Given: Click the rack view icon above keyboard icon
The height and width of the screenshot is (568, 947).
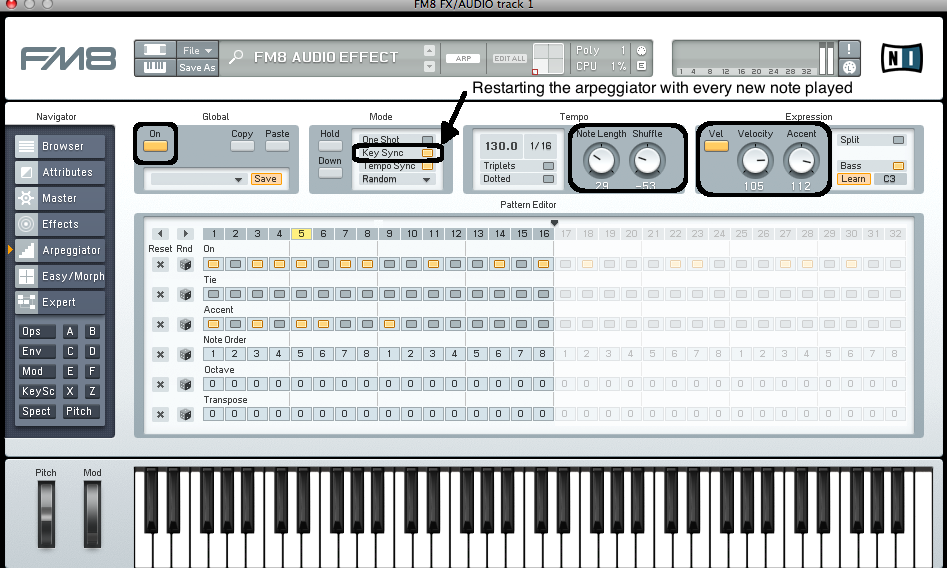Looking at the screenshot, I should click(155, 50).
